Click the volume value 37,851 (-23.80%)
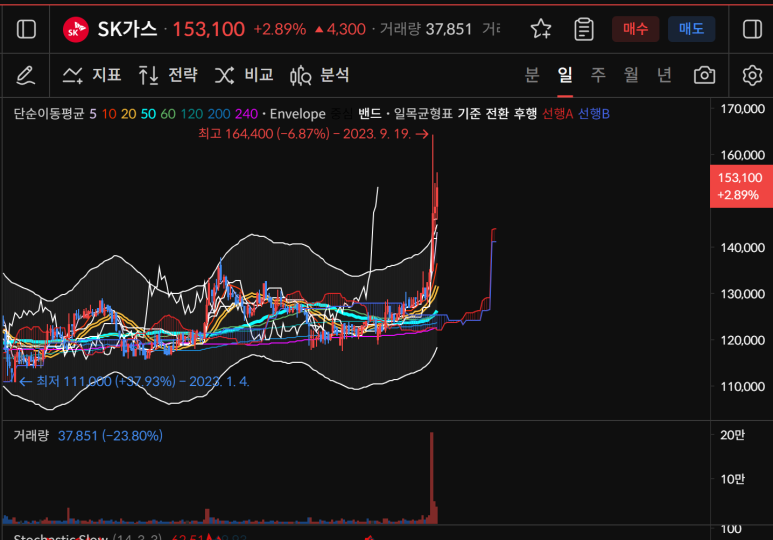The width and height of the screenshot is (773, 540). click(110, 435)
